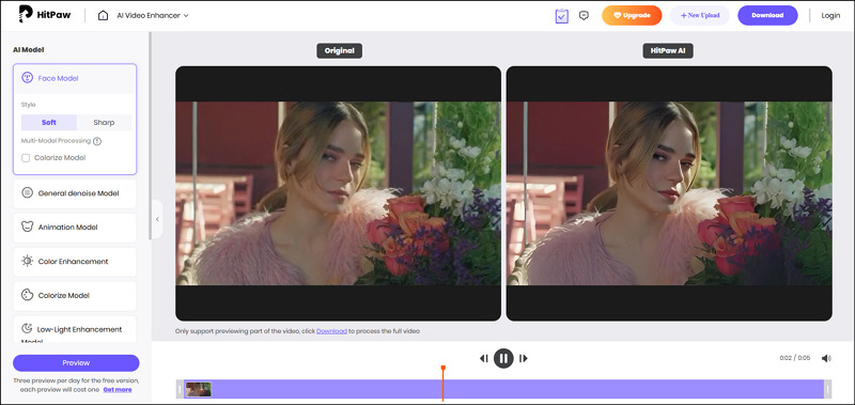Viewport: 855px width, 405px height.
Task: Click the 0:02 / 0:05 time display
Action: click(795, 358)
